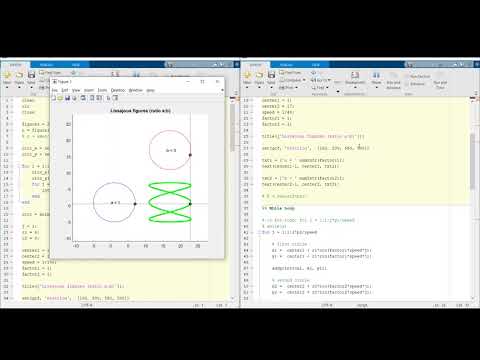The width and height of the screenshot is (480, 360).
Task: Switch to PUBLISH tab in right editor
Action: pos(286,65)
